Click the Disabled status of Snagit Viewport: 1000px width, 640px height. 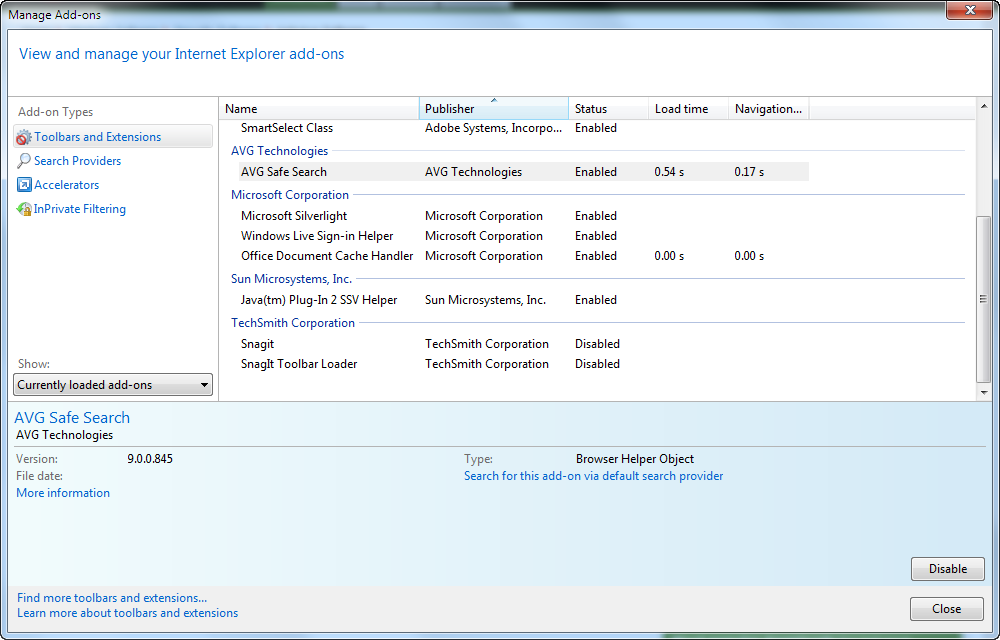(x=597, y=344)
